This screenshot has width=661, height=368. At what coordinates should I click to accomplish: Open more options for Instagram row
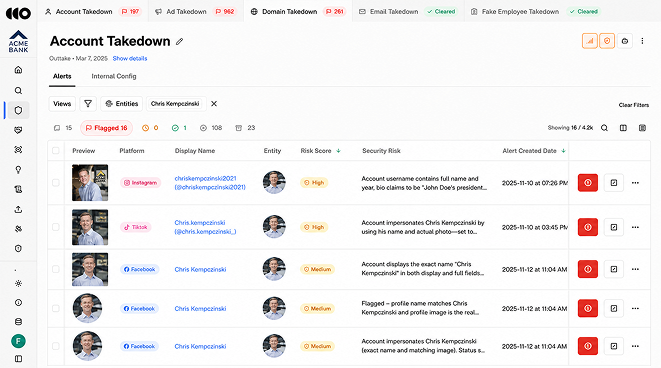click(x=635, y=183)
